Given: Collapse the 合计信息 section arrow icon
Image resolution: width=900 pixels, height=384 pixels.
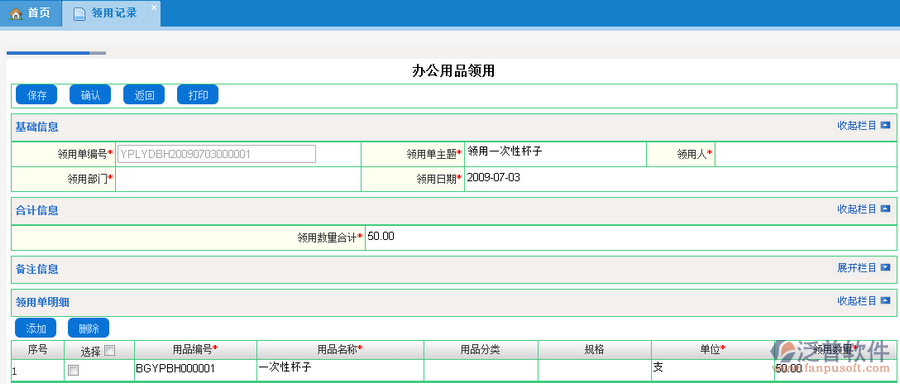Looking at the screenshot, I should coord(885,209).
